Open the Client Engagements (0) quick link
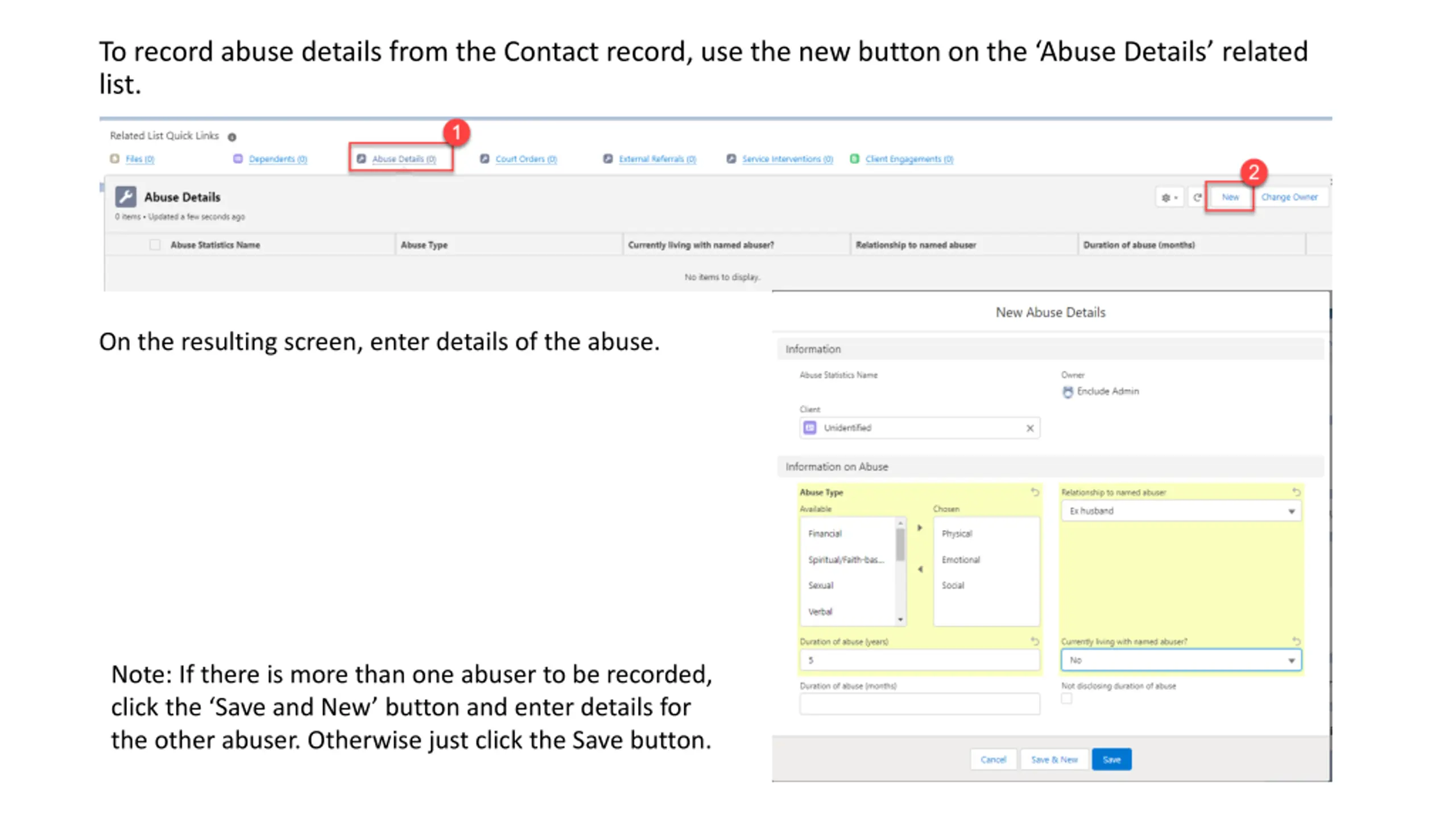The height and width of the screenshot is (819, 1456). (909, 159)
